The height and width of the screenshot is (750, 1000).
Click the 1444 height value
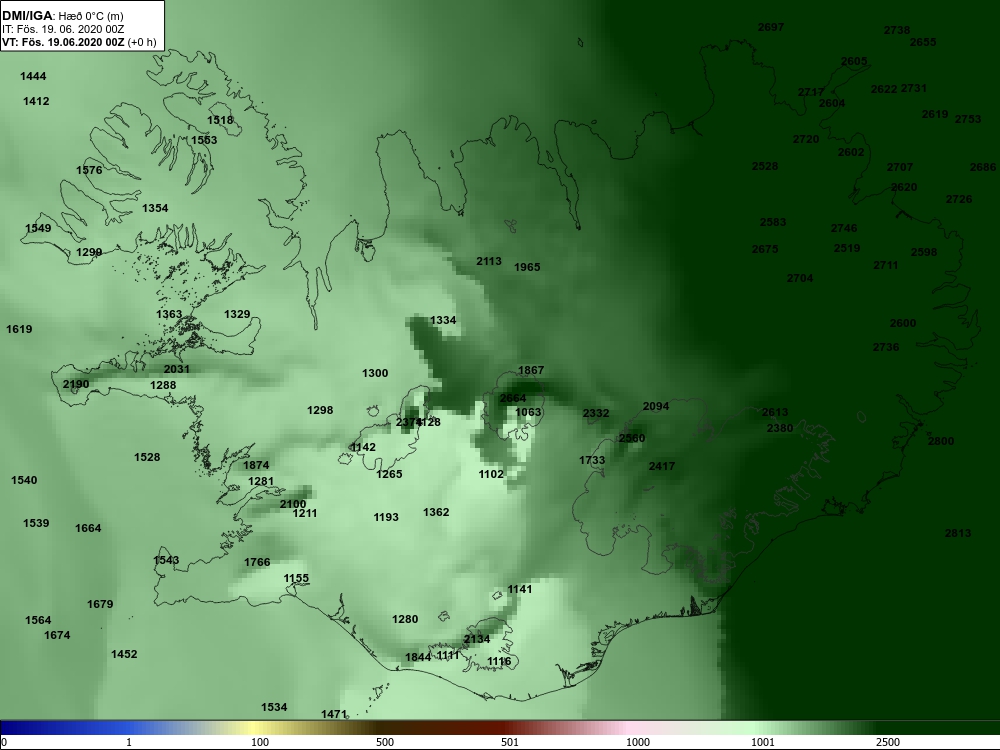coord(33,77)
